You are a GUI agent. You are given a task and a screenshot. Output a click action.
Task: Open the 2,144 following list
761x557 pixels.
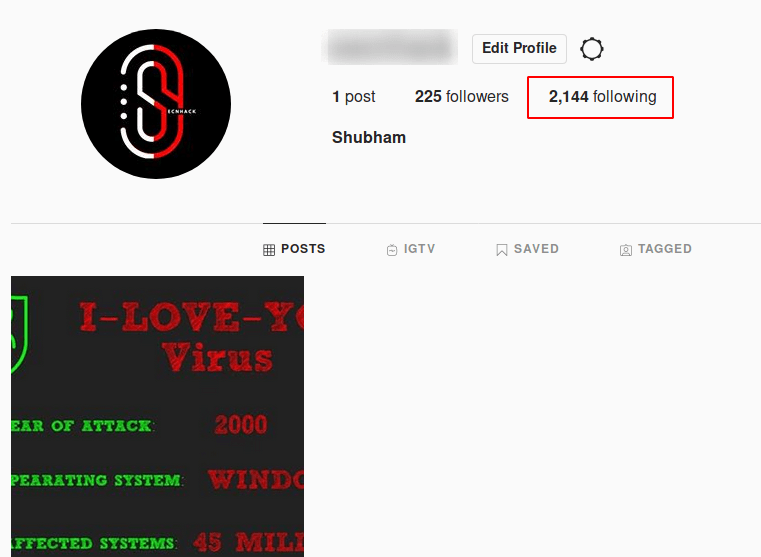coord(602,97)
